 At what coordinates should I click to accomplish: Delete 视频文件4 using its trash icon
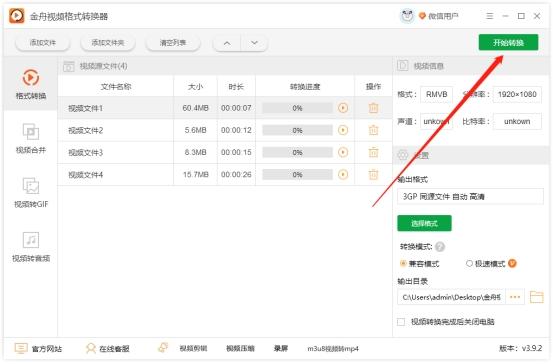(373, 174)
